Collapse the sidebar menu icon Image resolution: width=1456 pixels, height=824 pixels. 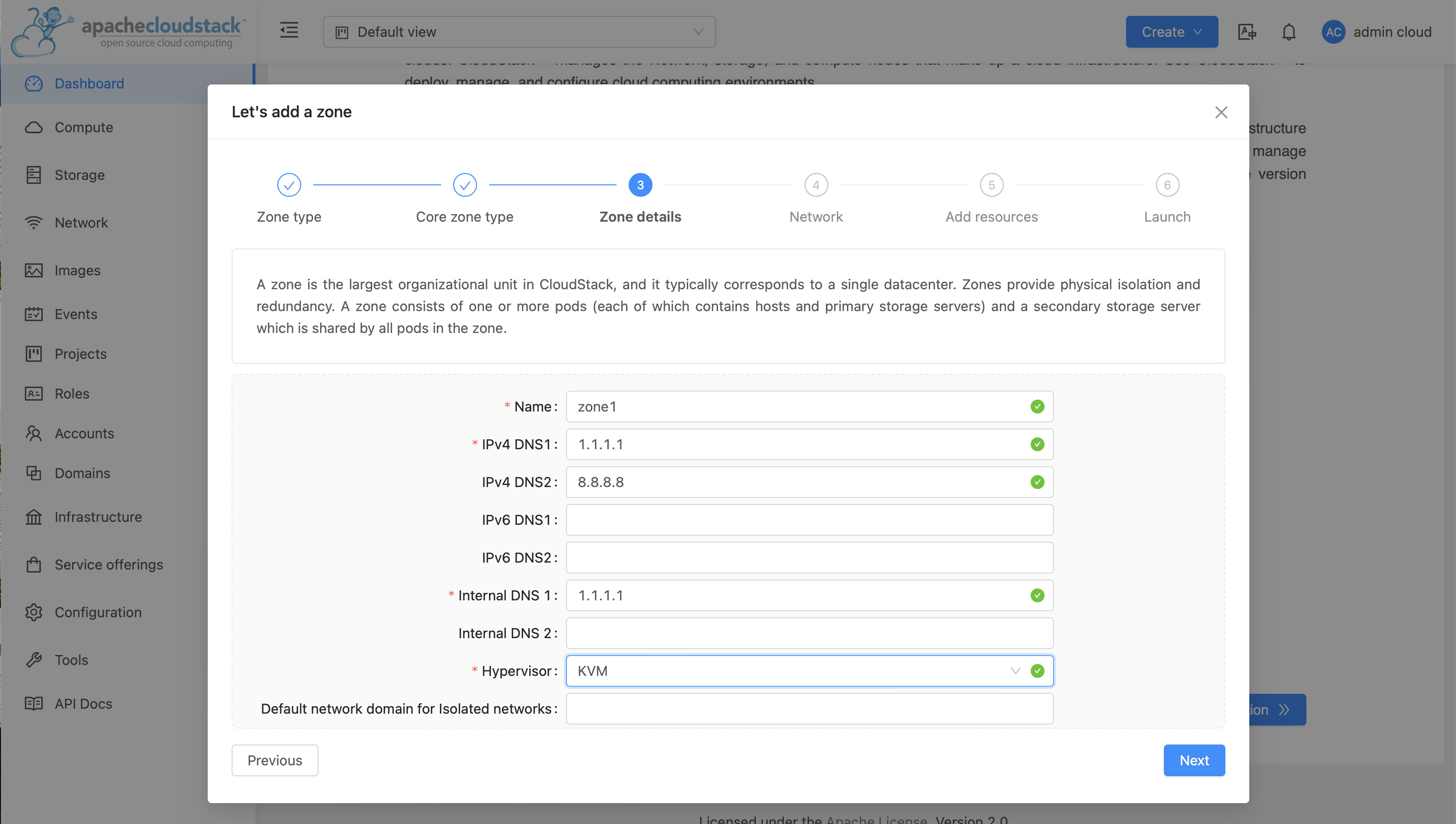pos(289,30)
